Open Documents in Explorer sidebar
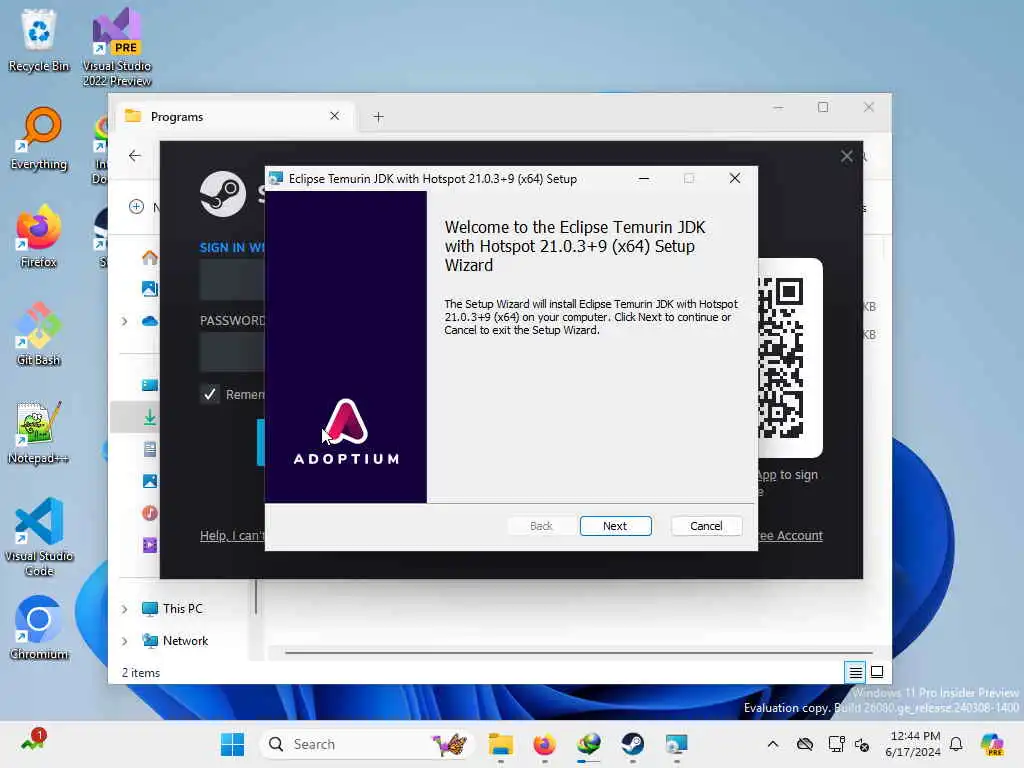 [x=150, y=449]
